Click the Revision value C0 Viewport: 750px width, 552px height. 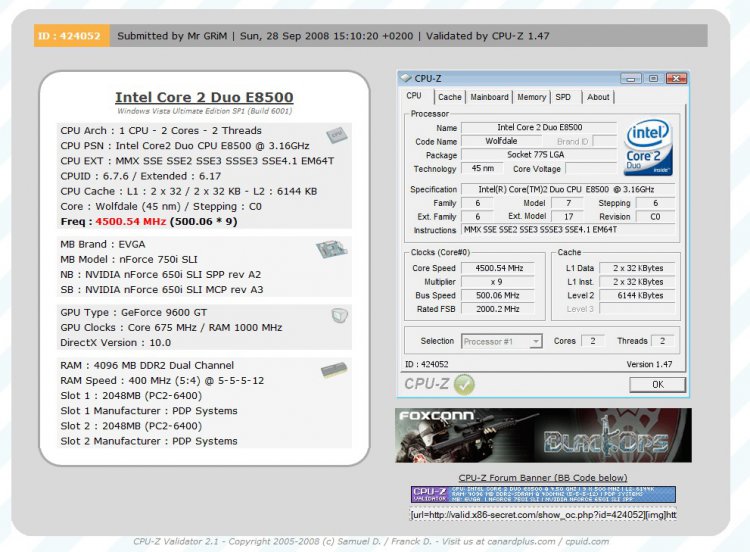[x=655, y=217]
